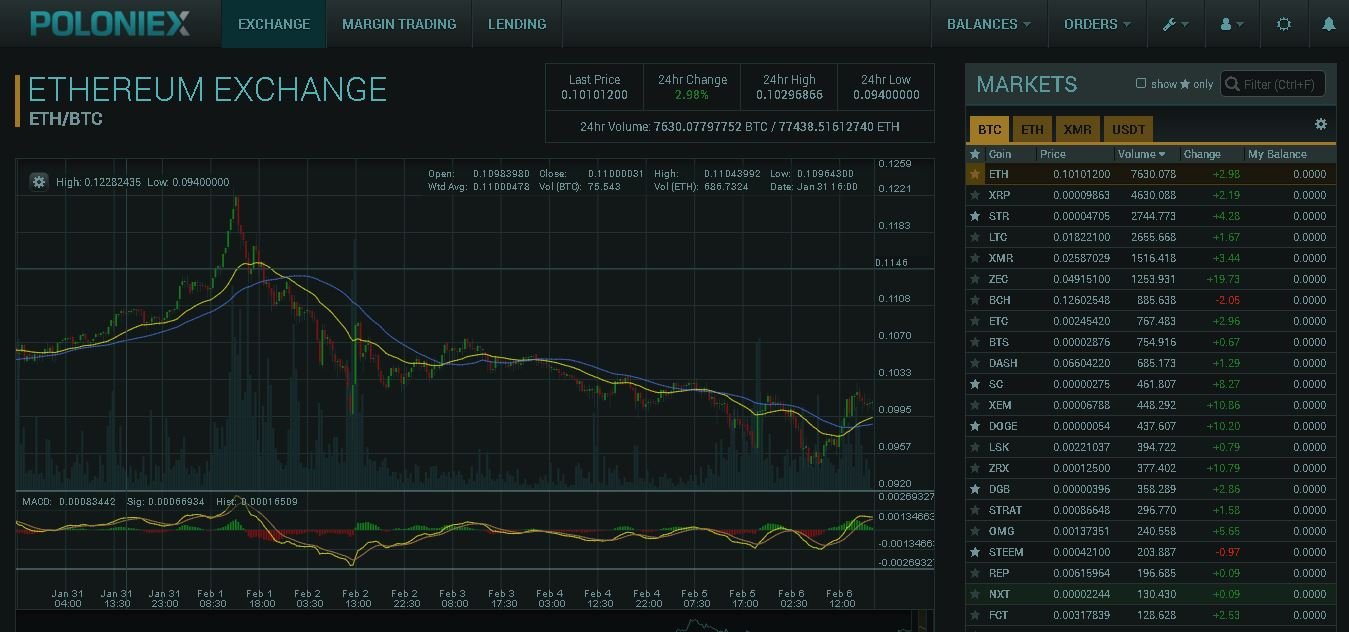Click the Last Price 0.10101200 value

(x=594, y=95)
